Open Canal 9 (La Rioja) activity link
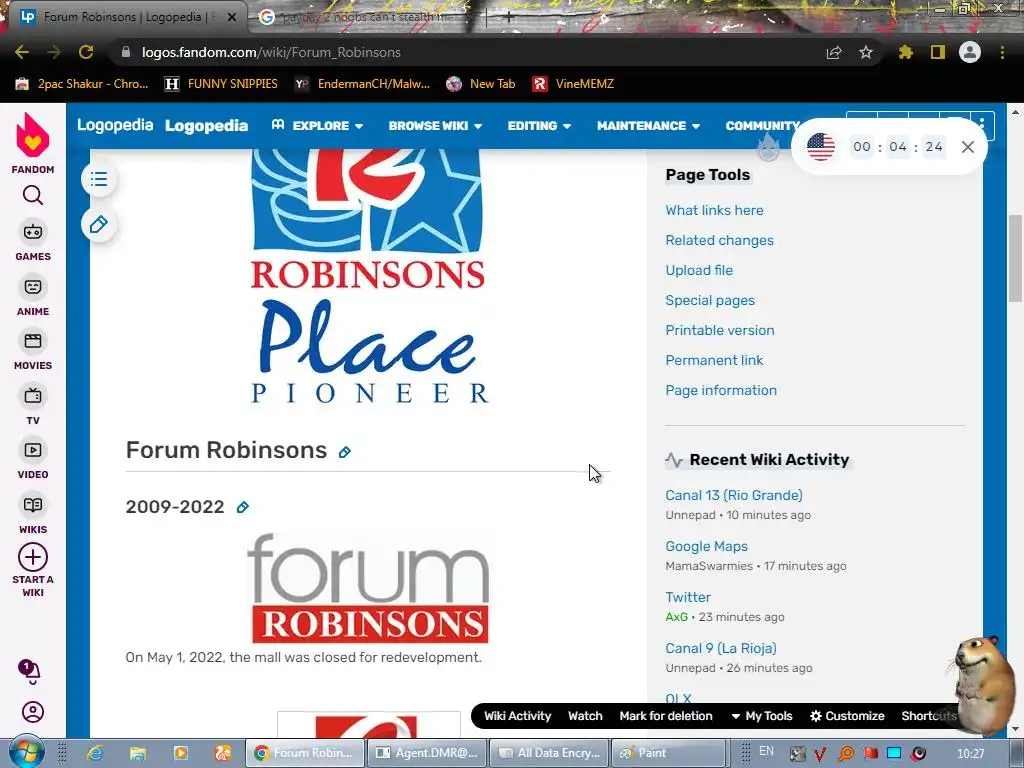 [x=720, y=648]
